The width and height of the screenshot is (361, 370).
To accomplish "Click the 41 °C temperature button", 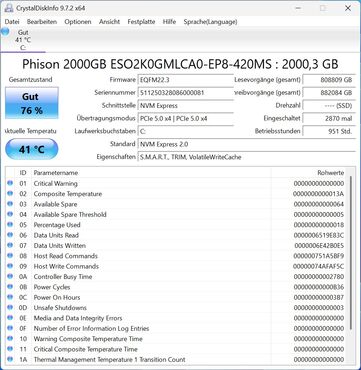I will pyautogui.click(x=32, y=149).
